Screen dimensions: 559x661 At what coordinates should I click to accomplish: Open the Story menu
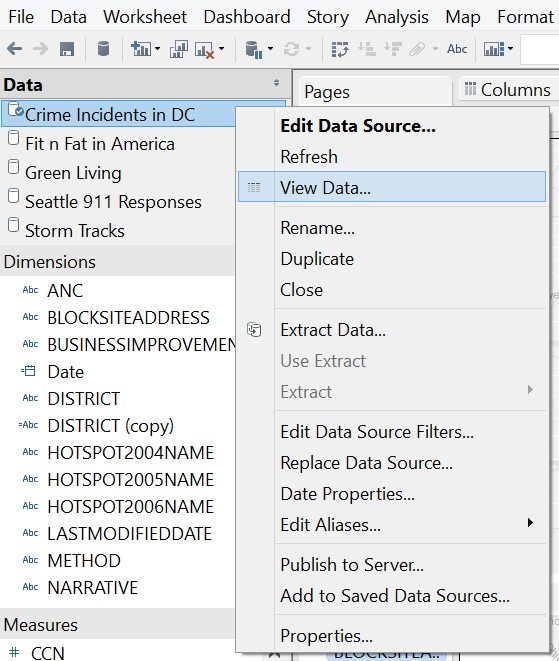[x=328, y=17]
